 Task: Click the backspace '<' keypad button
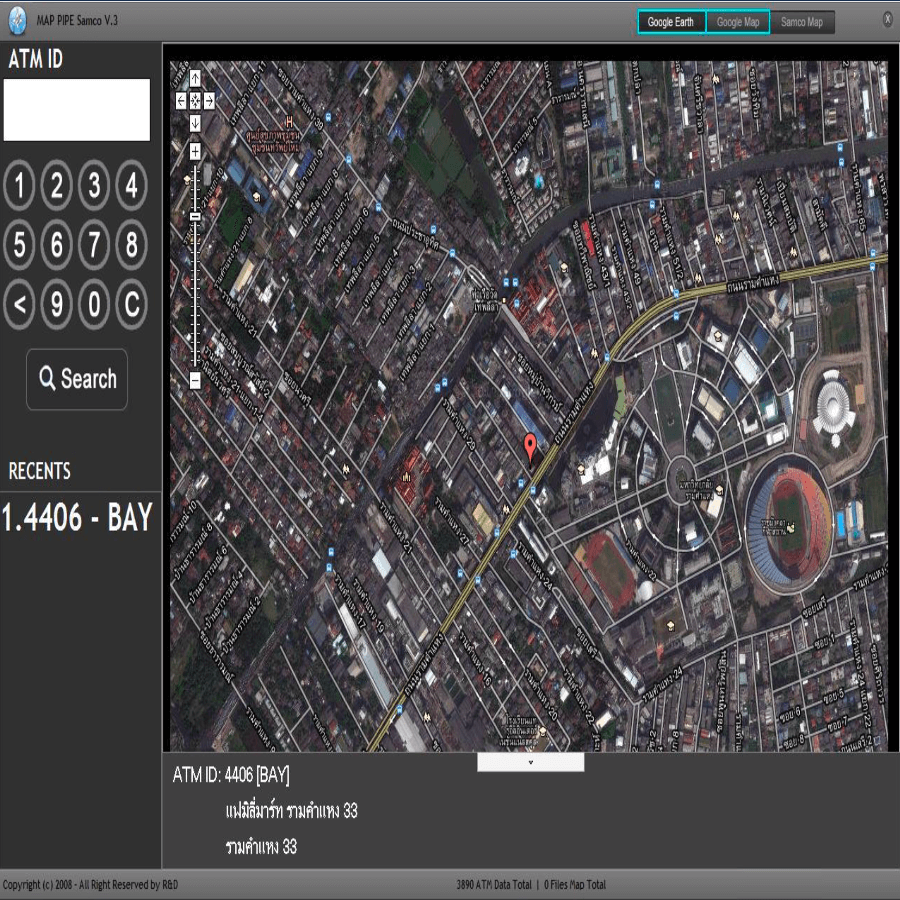coord(20,304)
